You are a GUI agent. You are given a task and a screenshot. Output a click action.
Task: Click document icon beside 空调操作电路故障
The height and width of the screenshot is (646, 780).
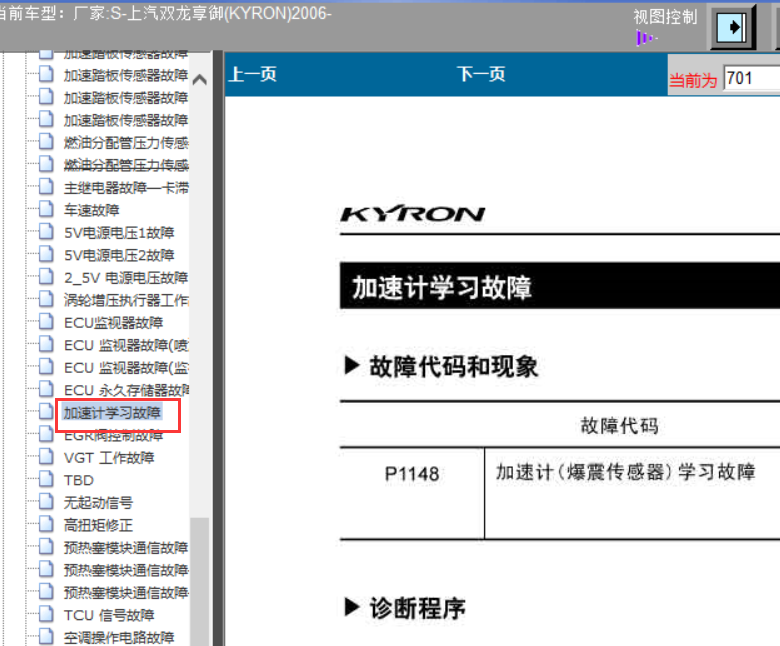click(x=46, y=637)
